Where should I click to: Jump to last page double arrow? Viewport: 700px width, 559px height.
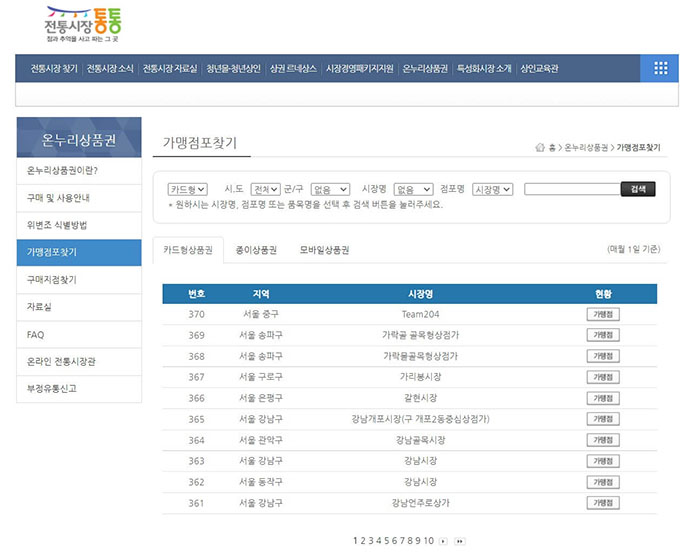459,541
